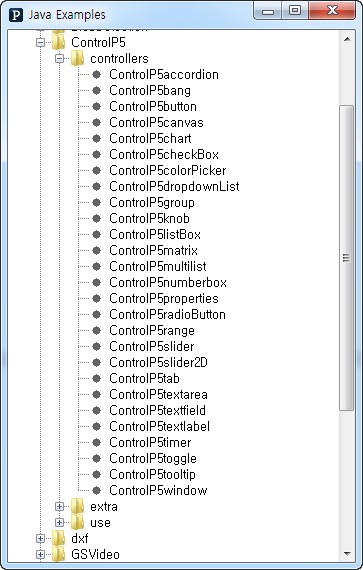Click bullet icon beside ControlP5knob
The image size is (363, 570).
coord(96,218)
